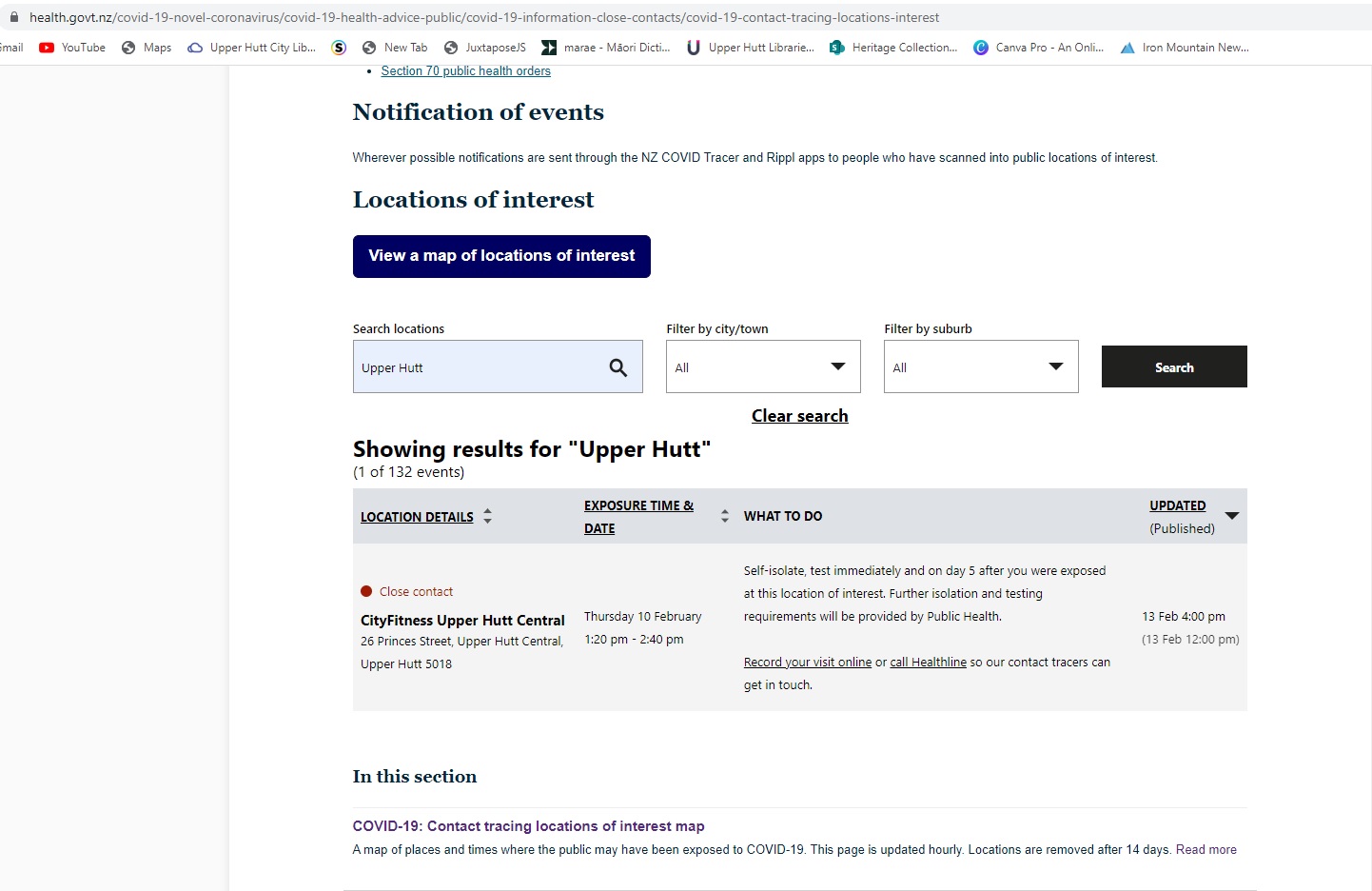Screen dimensions: 1372x891
Task: Open Record your visit online link
Action: click(x=808, y=663)
